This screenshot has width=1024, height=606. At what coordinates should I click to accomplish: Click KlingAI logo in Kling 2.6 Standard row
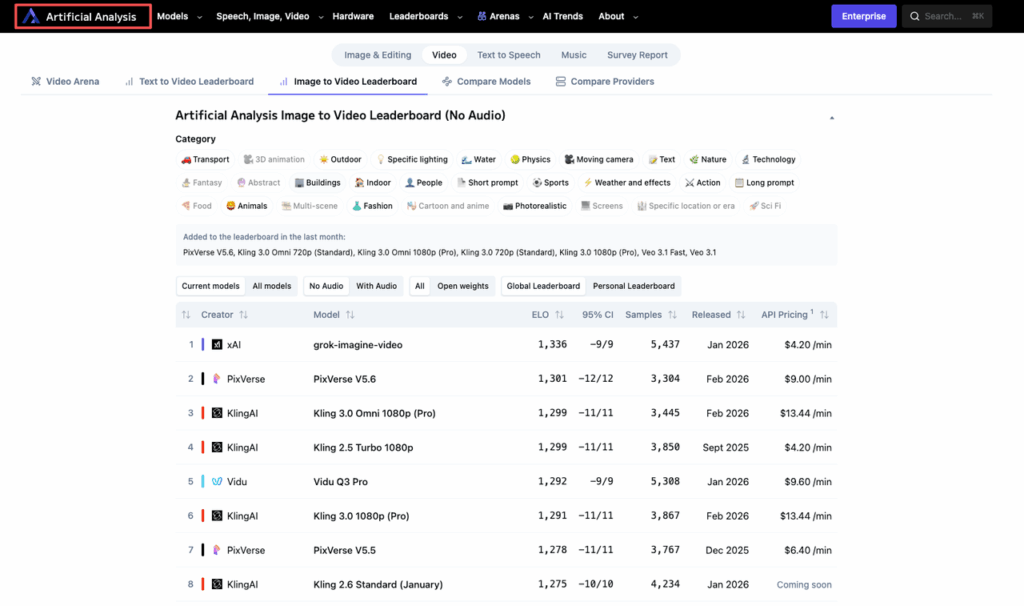pyautogui.click(x=217, y=584)
